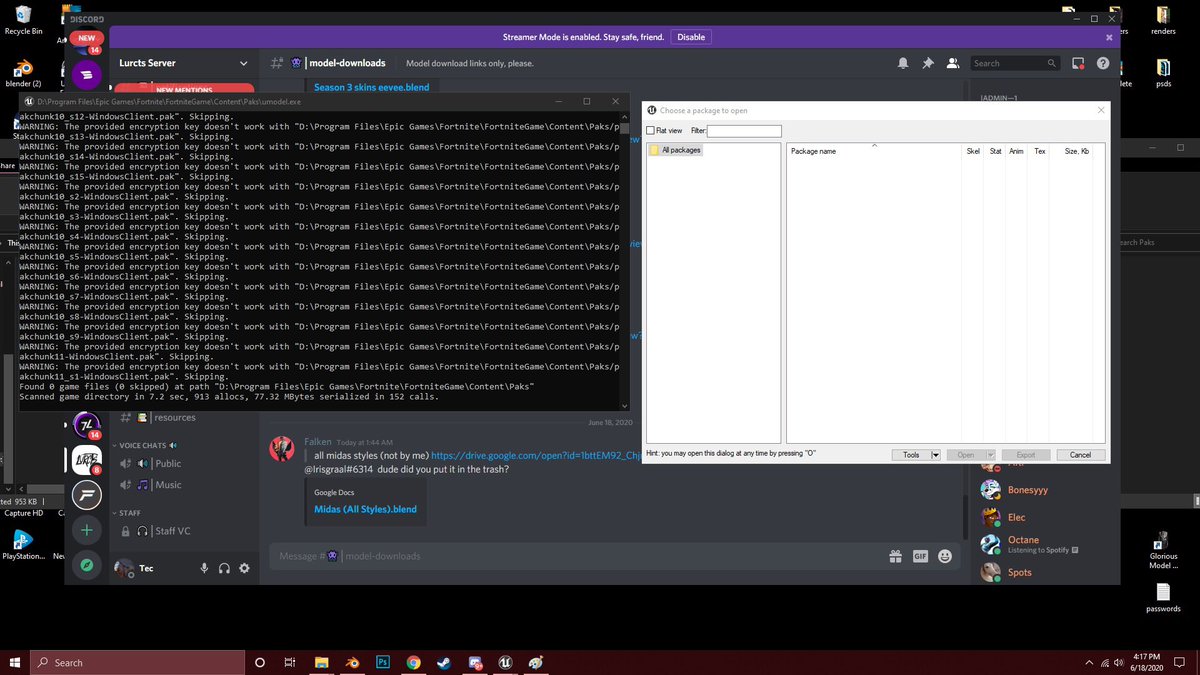Close the Choose a package dialog
Image resolution: width=1200 pixels, height=675 pixels.
coord(1101,110)
